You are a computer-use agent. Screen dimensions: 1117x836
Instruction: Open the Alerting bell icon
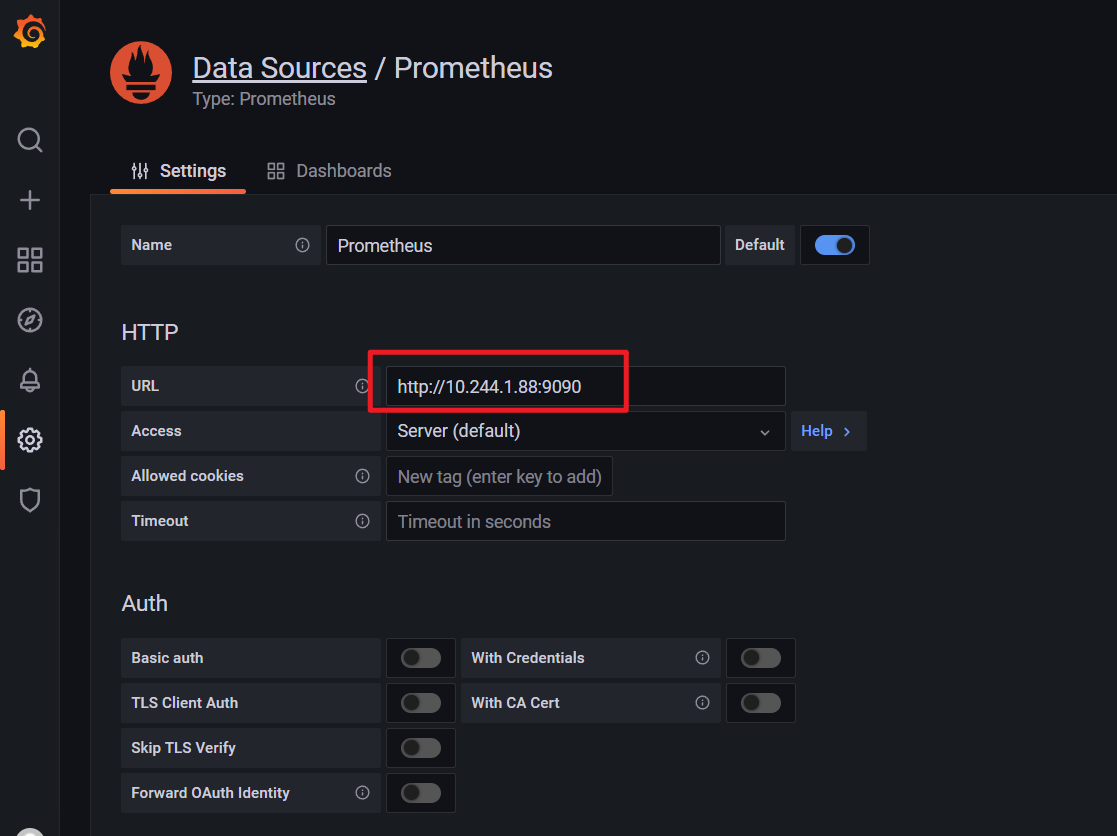(30, 380)
